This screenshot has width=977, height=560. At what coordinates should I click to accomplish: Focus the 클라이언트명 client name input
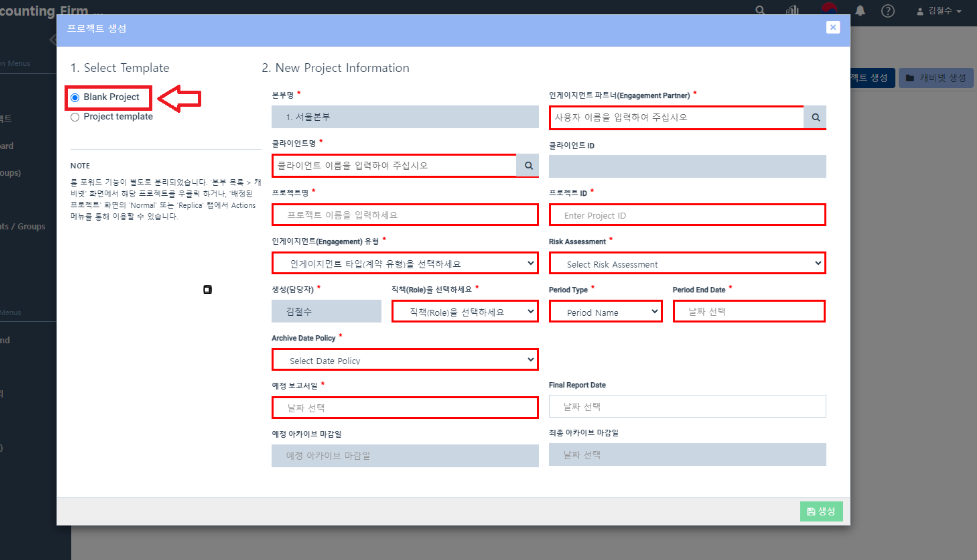pyautogui.click(x=394, y=166)
